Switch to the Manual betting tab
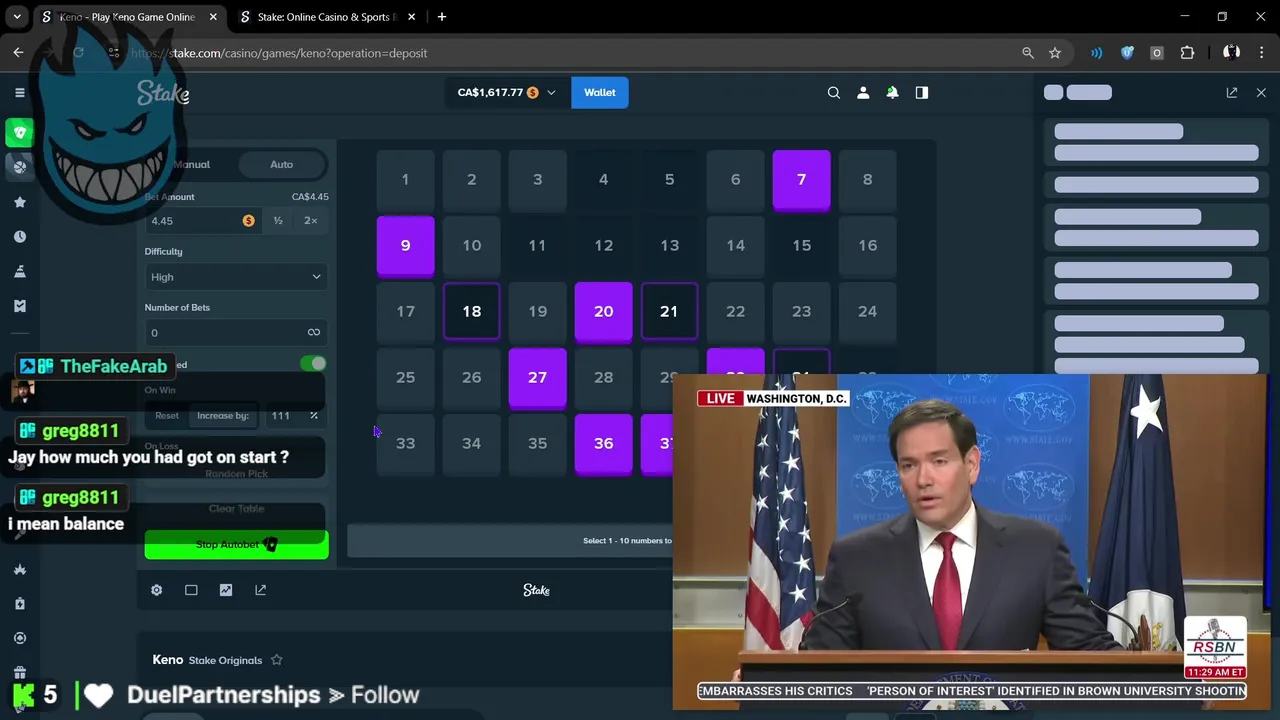The image size is (1280, 720). (x=191, y=164)
